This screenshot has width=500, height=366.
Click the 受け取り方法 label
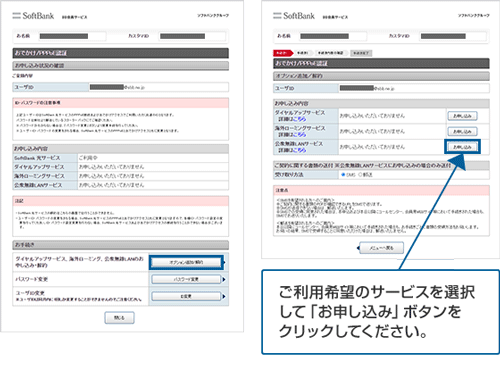[289, 175]
